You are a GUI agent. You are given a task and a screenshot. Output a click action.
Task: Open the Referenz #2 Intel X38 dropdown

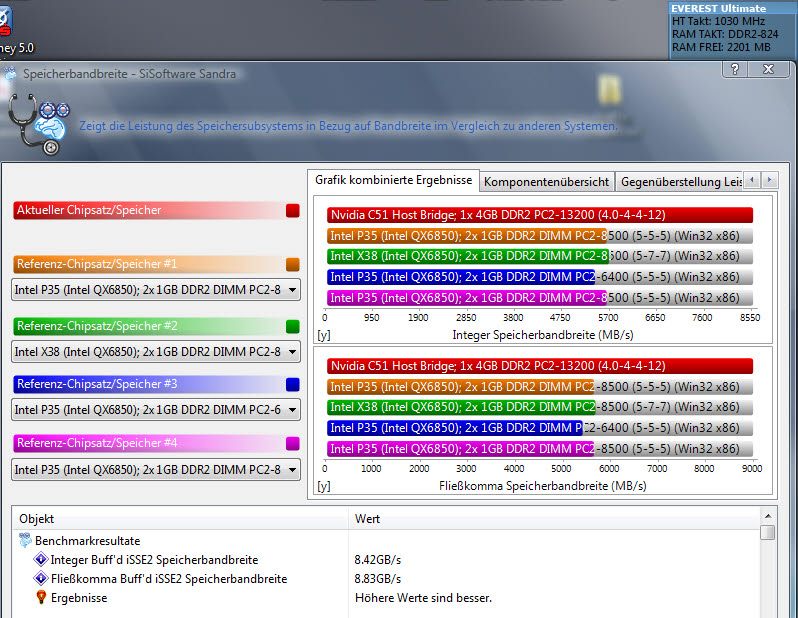click(156, 352)
